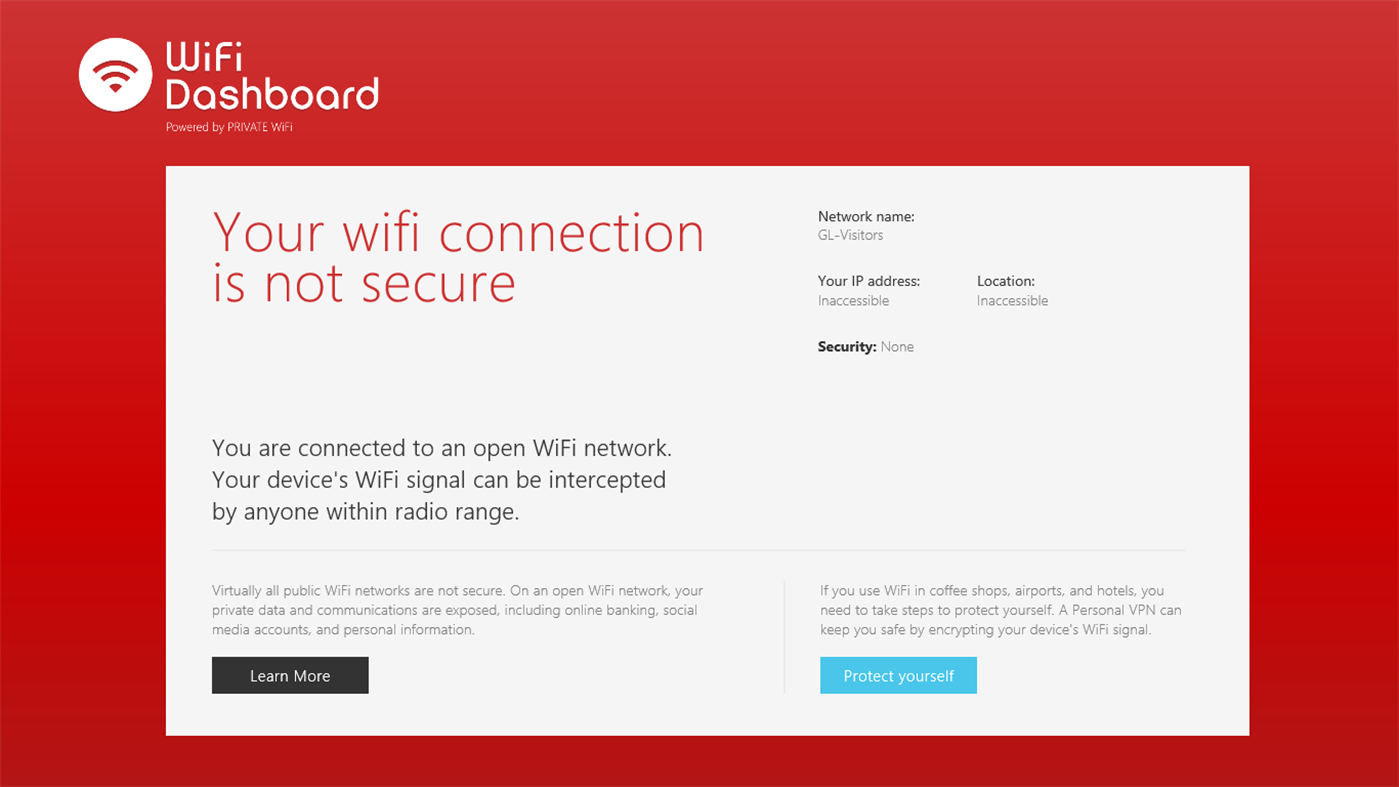Click the 'Your wifi connection is not secure' headline
Viewport: 1399px width, 787px height.
(x=458, y=257)
